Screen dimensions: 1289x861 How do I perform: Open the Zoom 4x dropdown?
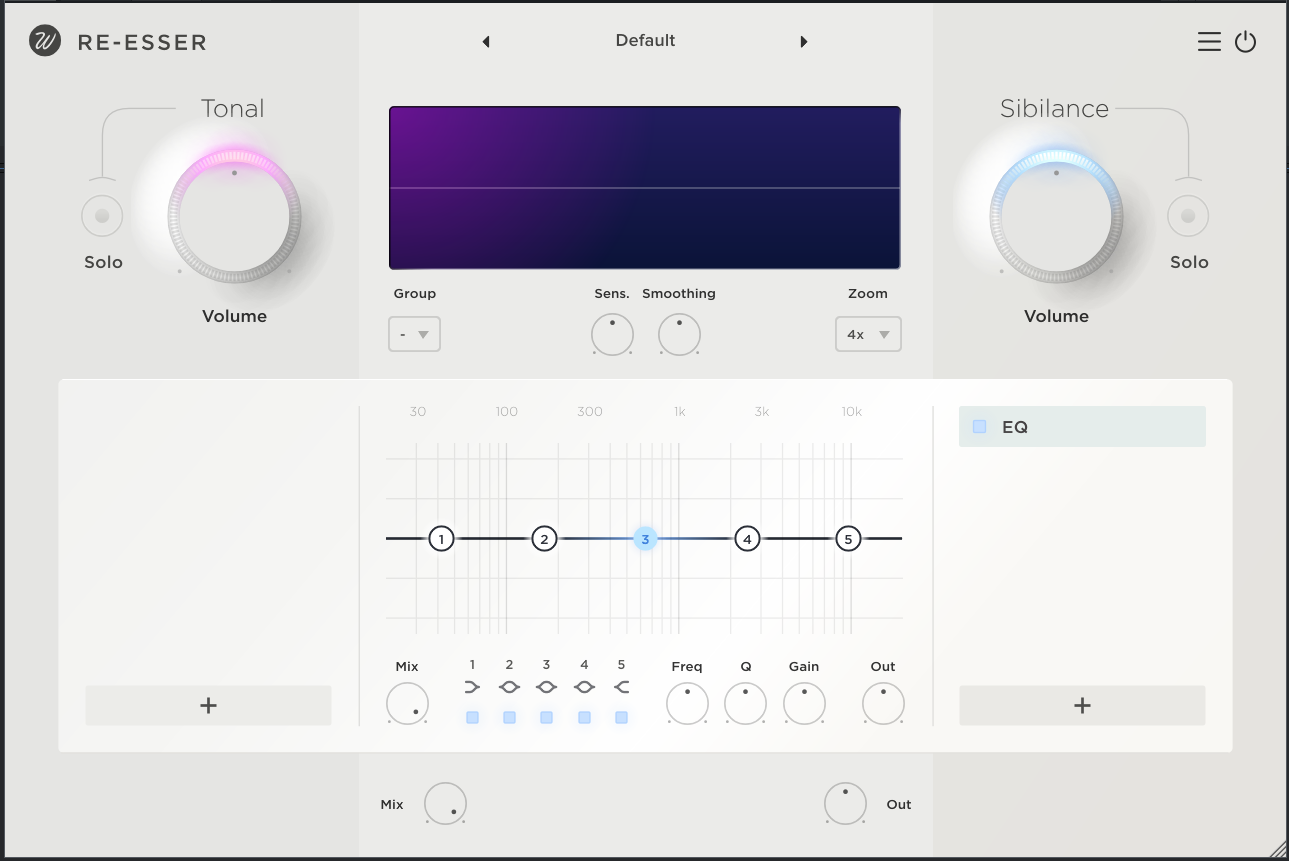tap(868, 335)
